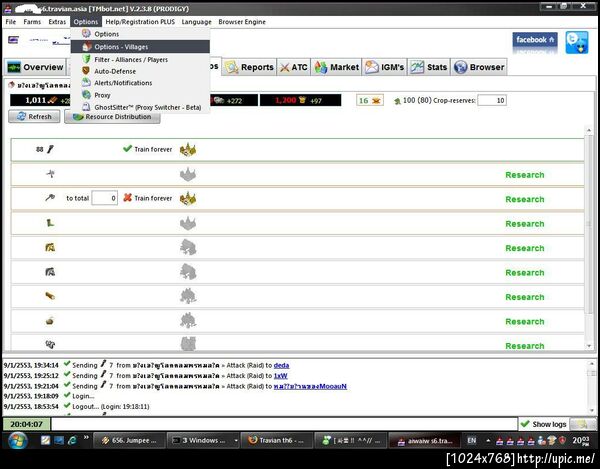Image resolution: width=600 pixels, height=469 pixels.
Task: Click Research in the catapult row
Action: pyautogui.click(x=525, y=322)
